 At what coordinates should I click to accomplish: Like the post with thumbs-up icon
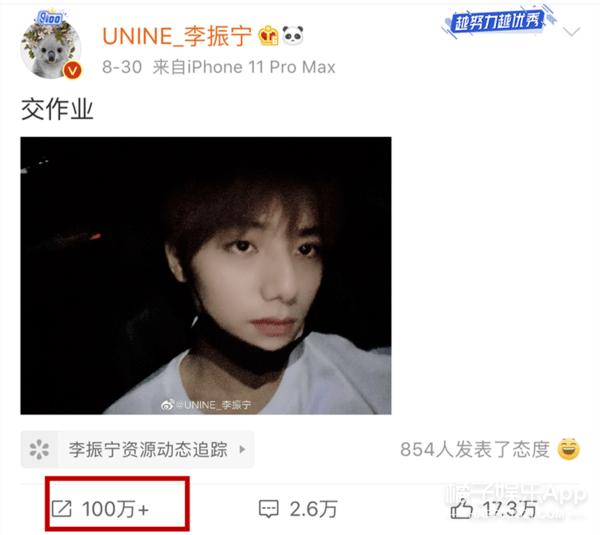pyautogui.click(x=461, y=509)
